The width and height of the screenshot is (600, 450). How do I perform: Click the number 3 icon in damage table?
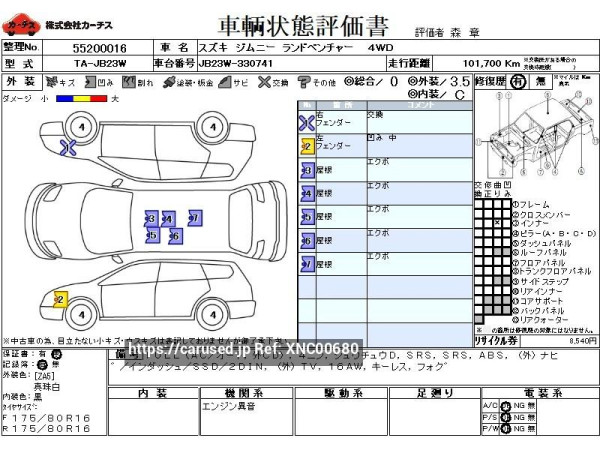click(308, 170)
